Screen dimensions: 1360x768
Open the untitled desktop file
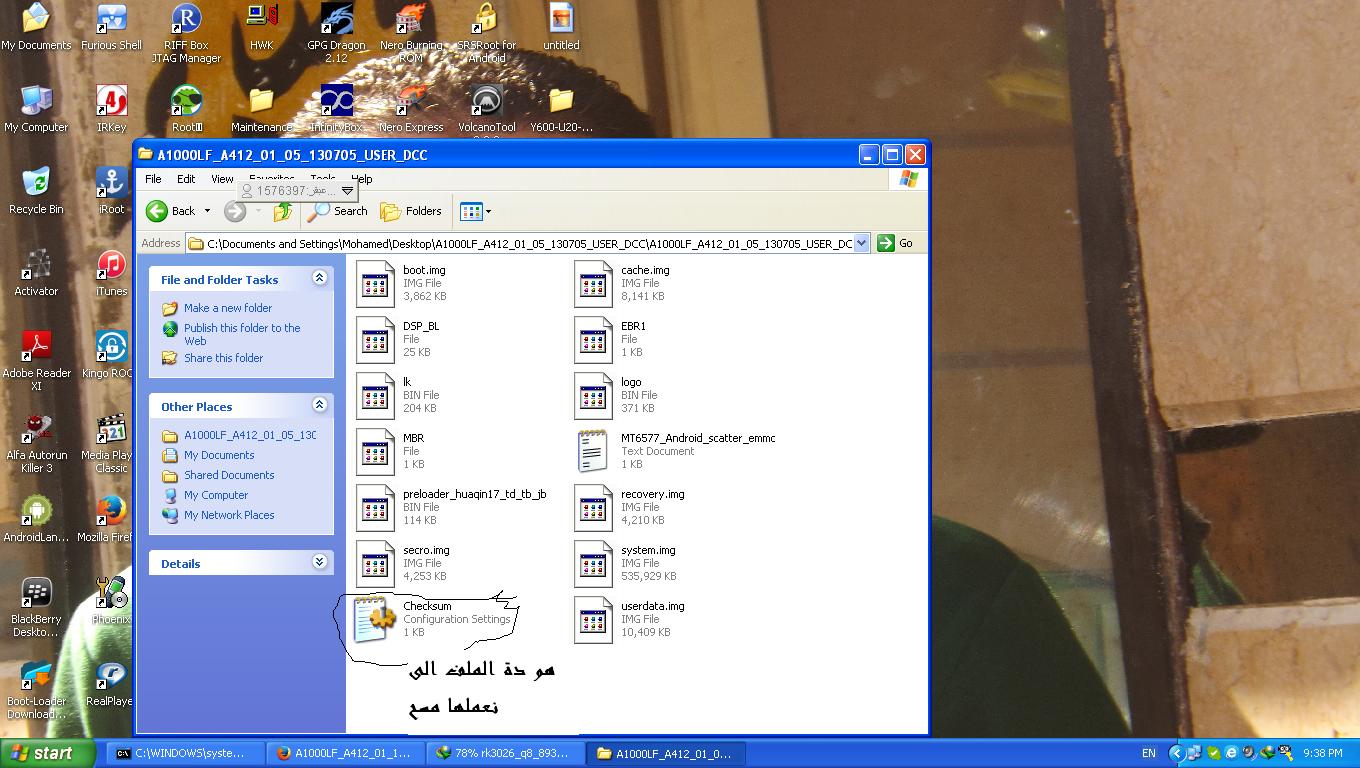coord(561,26)
